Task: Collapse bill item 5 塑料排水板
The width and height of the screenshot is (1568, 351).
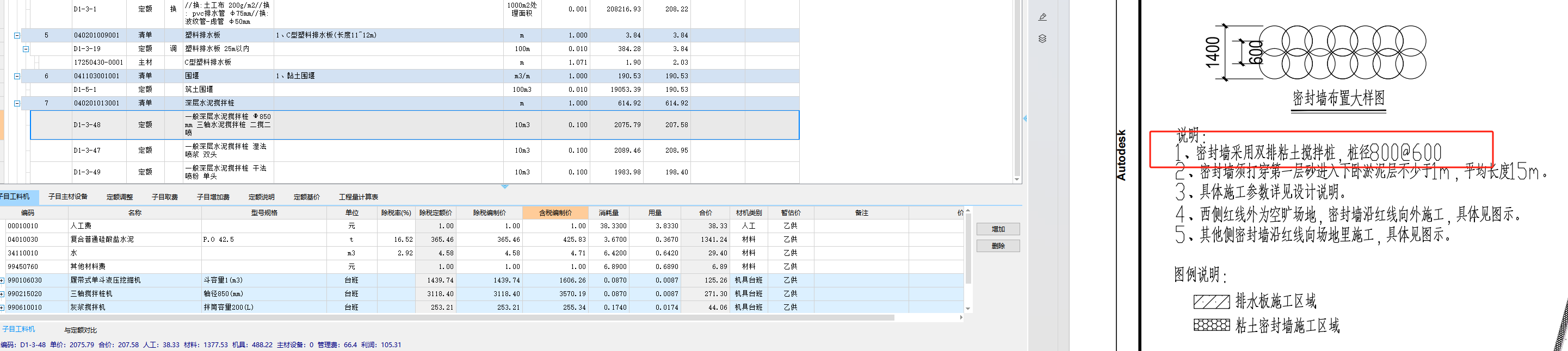Action: (x=17, y=35)
